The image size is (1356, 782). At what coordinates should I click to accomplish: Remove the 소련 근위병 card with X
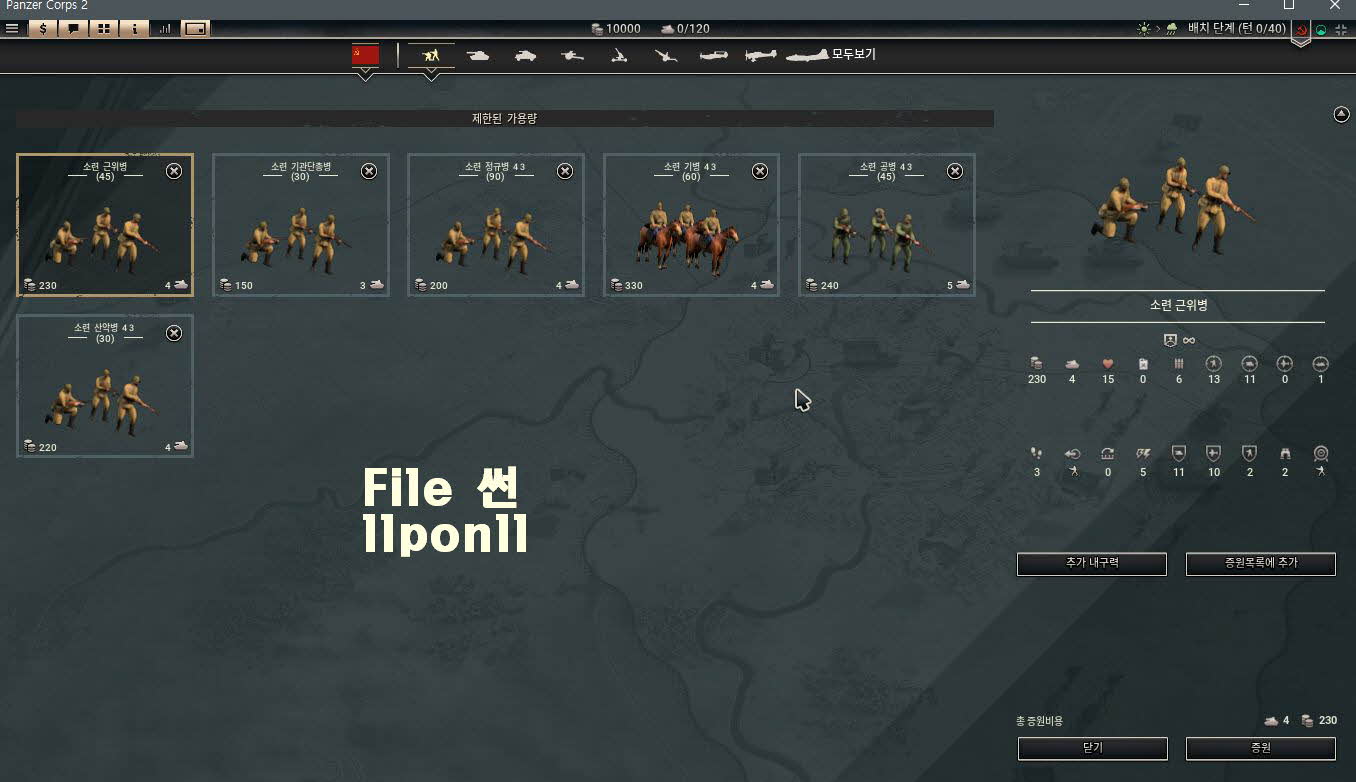pos(174,171)
